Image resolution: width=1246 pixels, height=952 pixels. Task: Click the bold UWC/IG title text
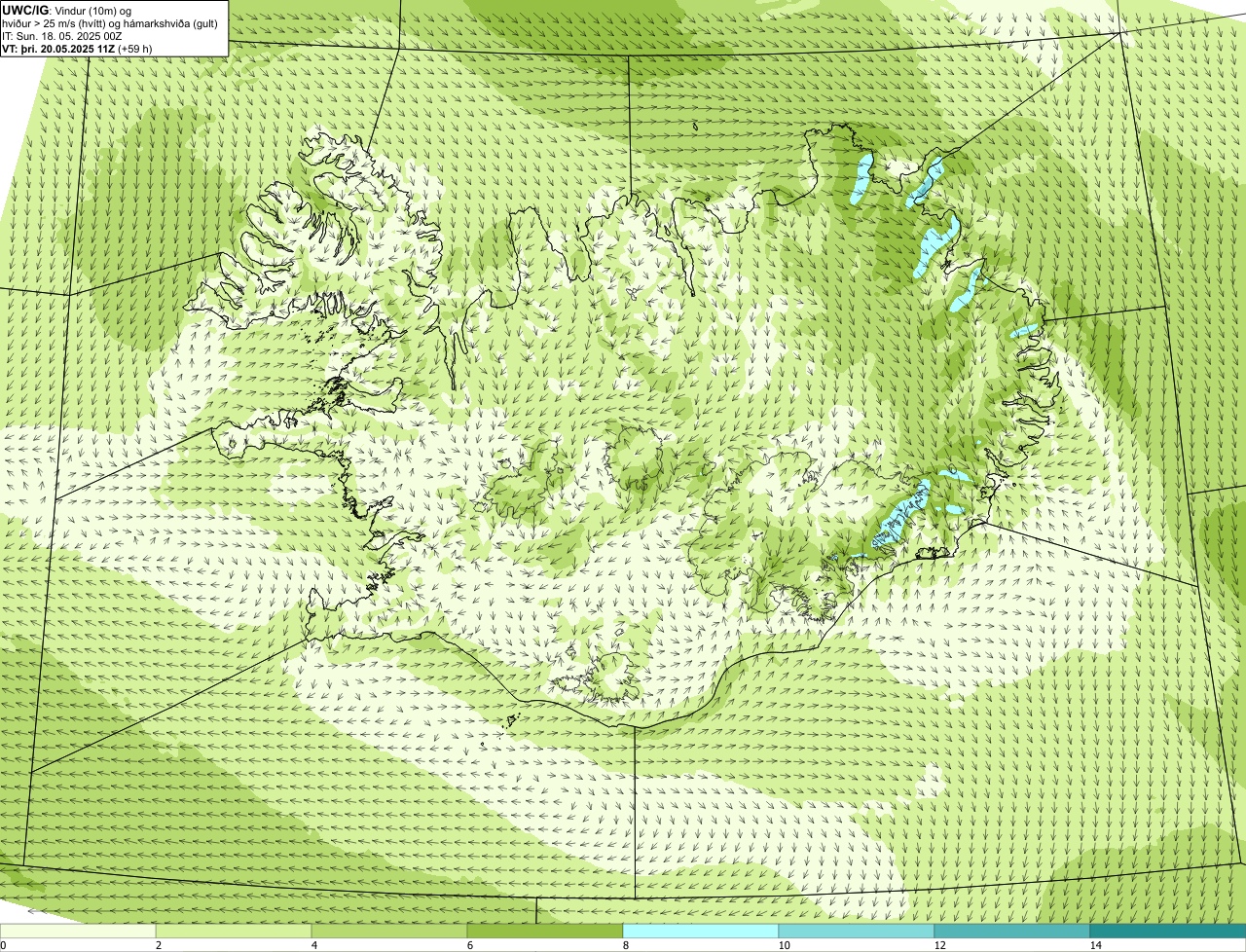tap(25, 10)
